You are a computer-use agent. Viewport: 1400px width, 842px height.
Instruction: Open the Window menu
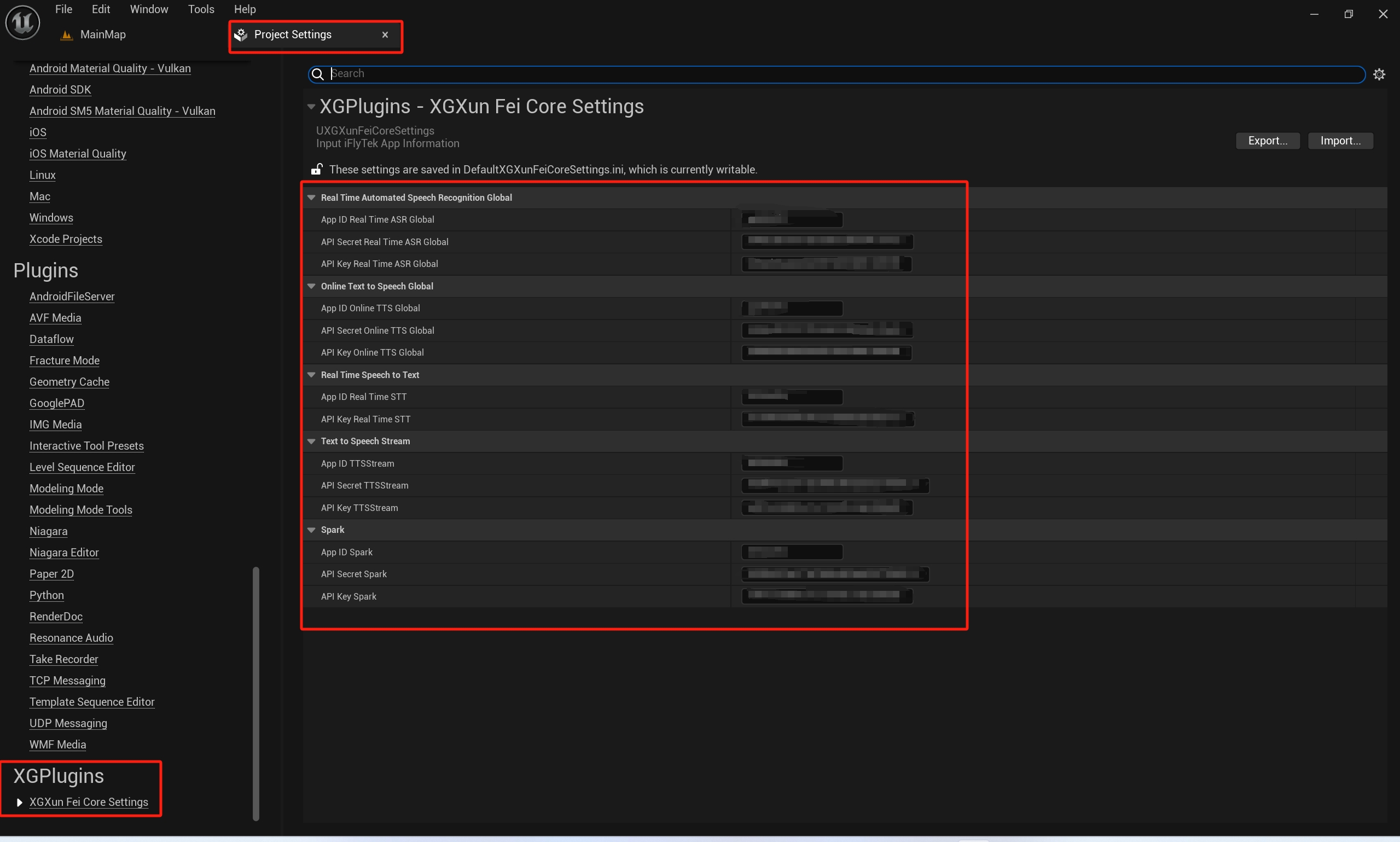coord(149,9)
